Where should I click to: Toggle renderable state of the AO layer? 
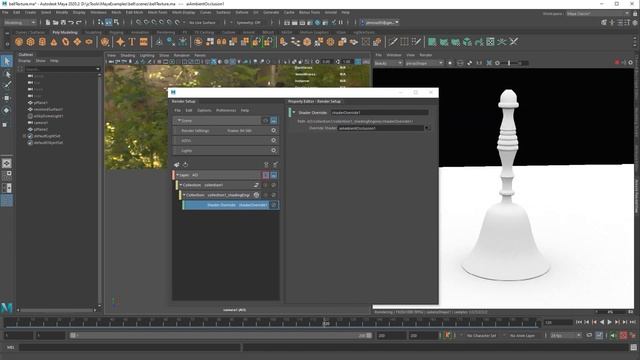click(273, 175)
